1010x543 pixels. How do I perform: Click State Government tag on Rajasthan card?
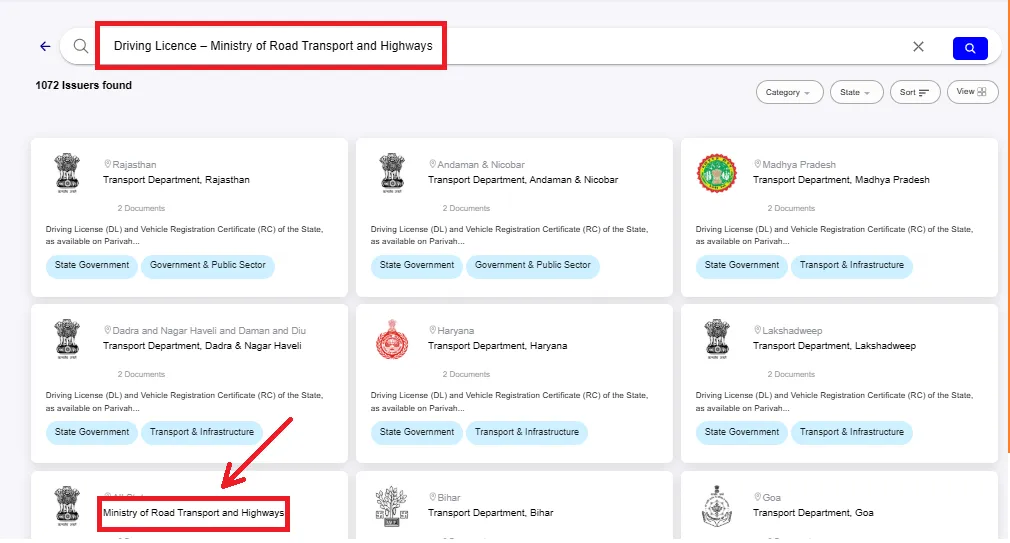[x=91, y=265]
